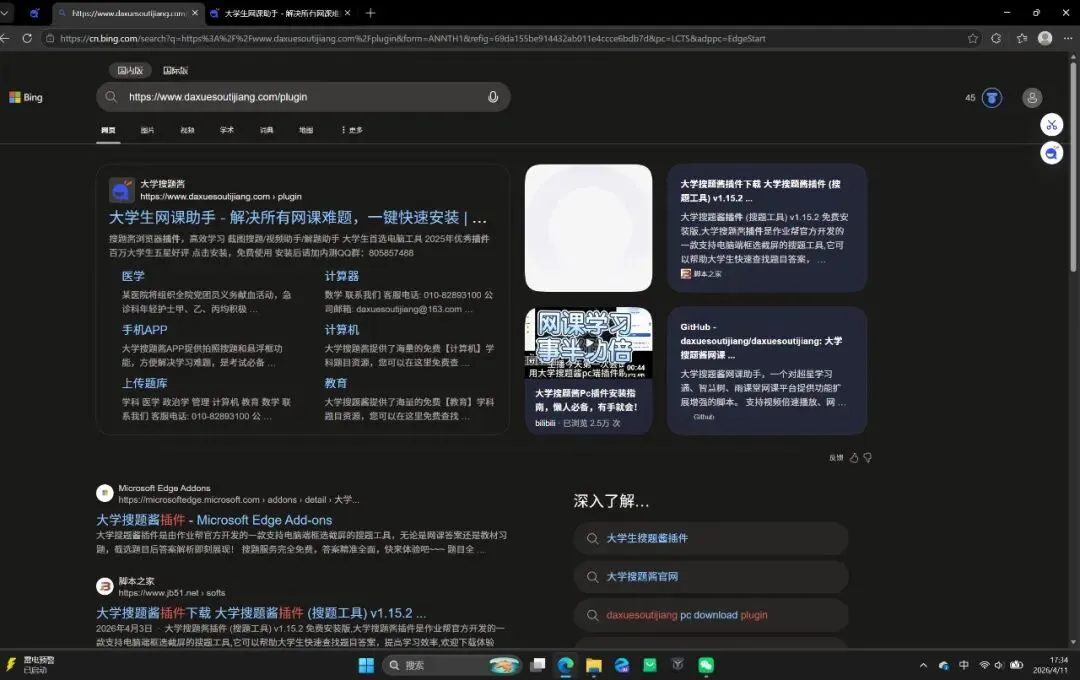
Task: Click the 大学搜题酱 site favicon in first result
Action: tap(122, 190)
